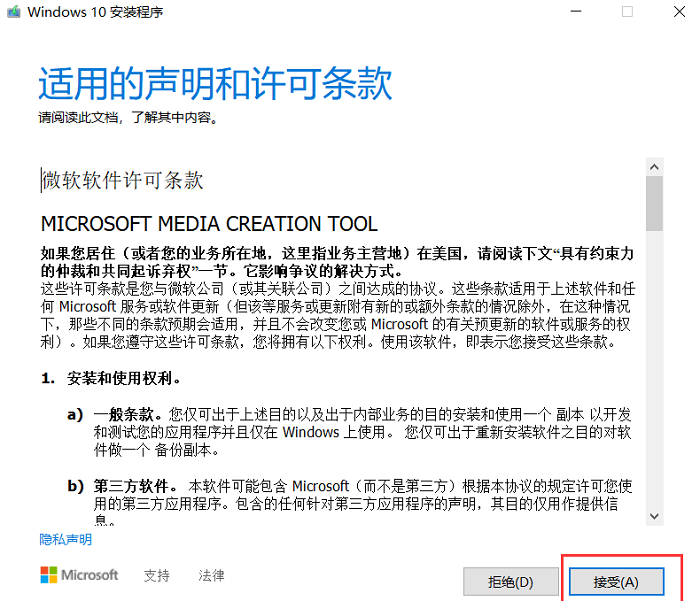The width and height of the screenshot is (700, 601).
Task: Click the subtitle 请阅读此文档，了解其中内容
Action: 128,117
